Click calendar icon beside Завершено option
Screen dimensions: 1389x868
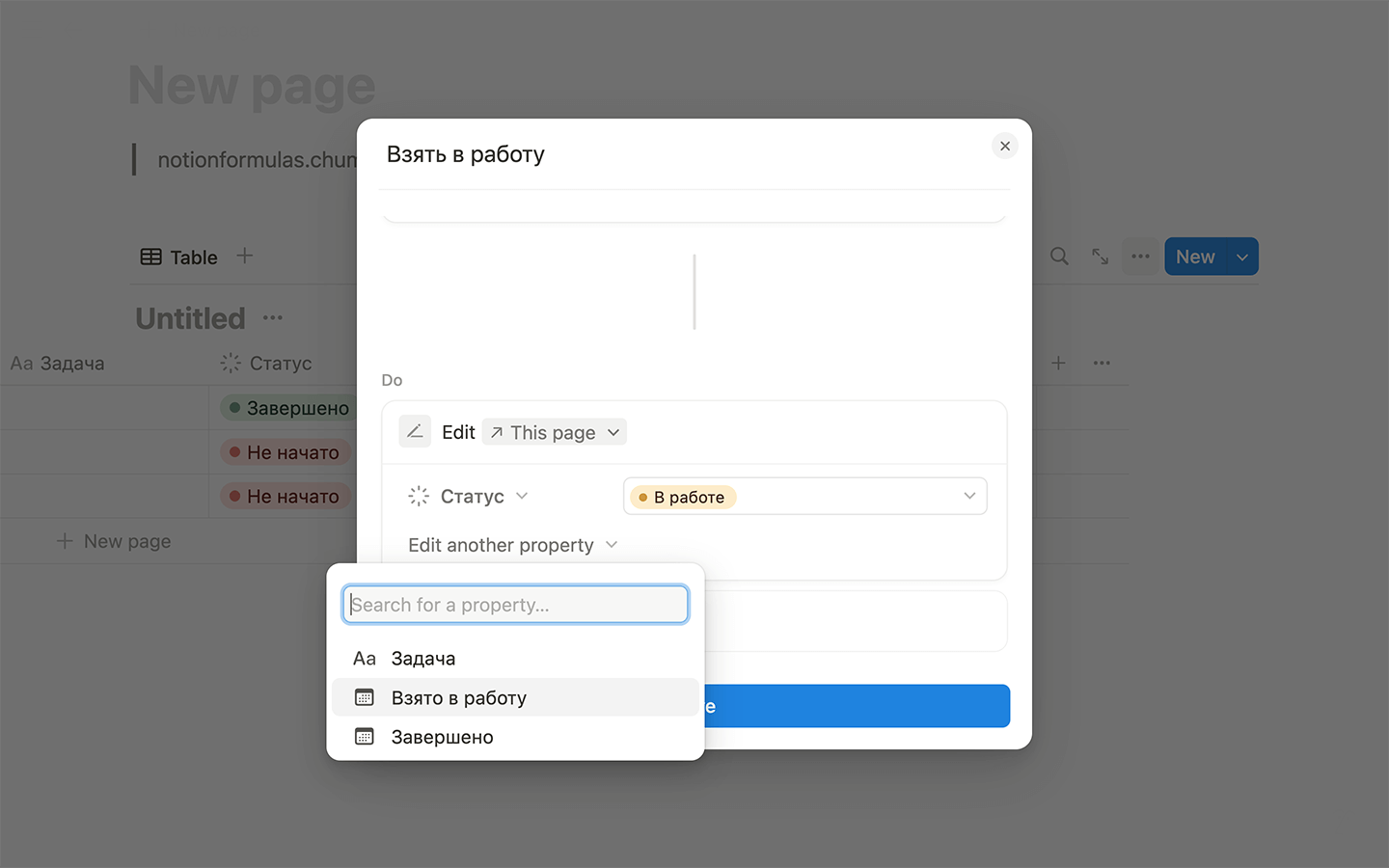click(365, 737)
